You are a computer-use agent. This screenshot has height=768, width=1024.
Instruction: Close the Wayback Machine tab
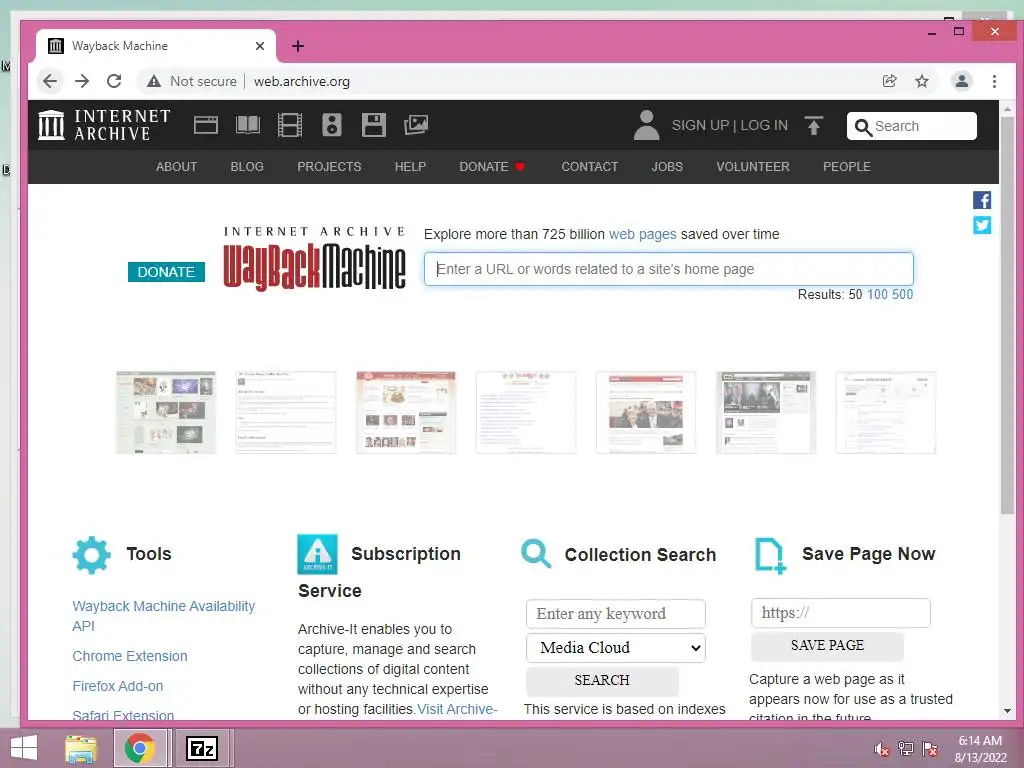point(260,46)
